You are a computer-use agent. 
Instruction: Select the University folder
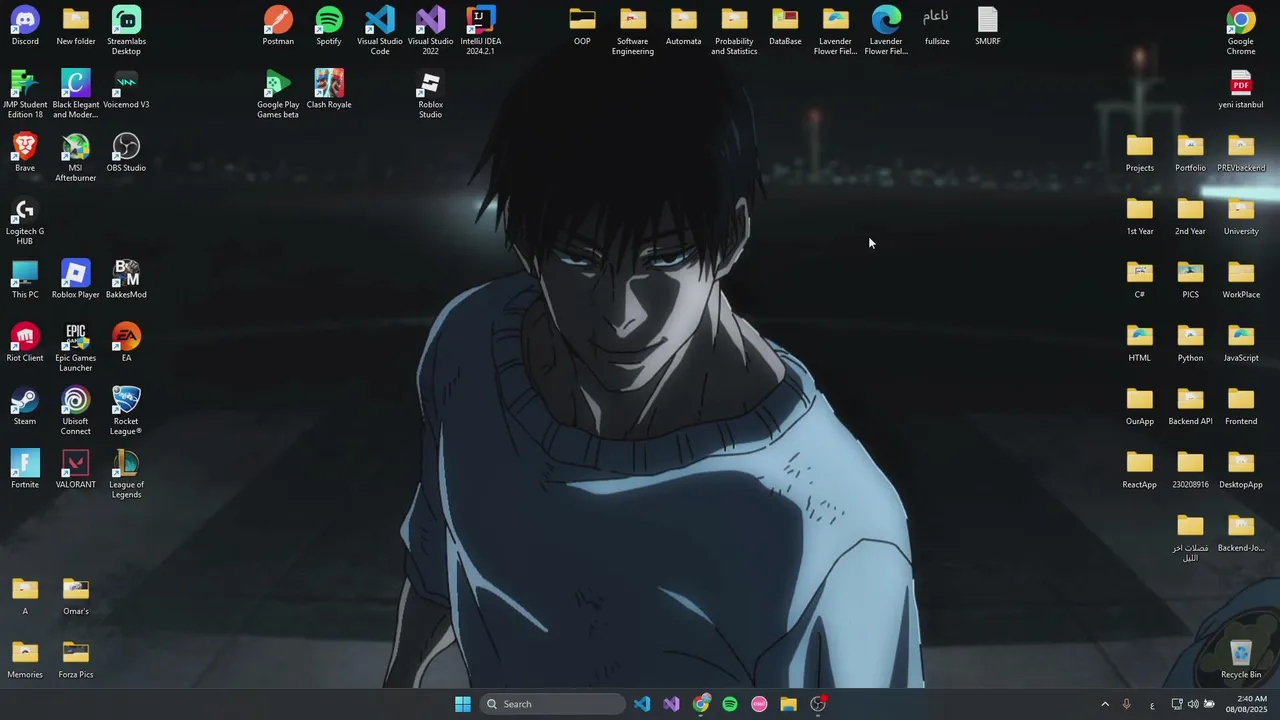(1241, 216)
